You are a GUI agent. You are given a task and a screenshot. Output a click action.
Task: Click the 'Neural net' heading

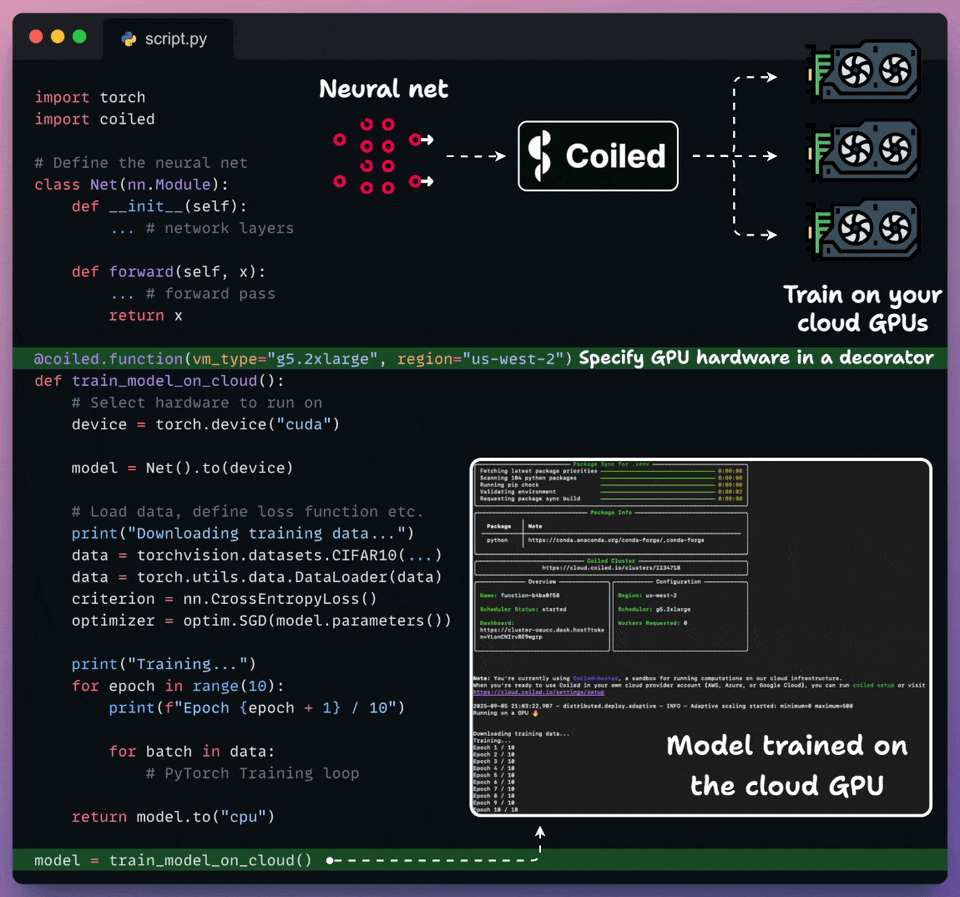point(384,89)
